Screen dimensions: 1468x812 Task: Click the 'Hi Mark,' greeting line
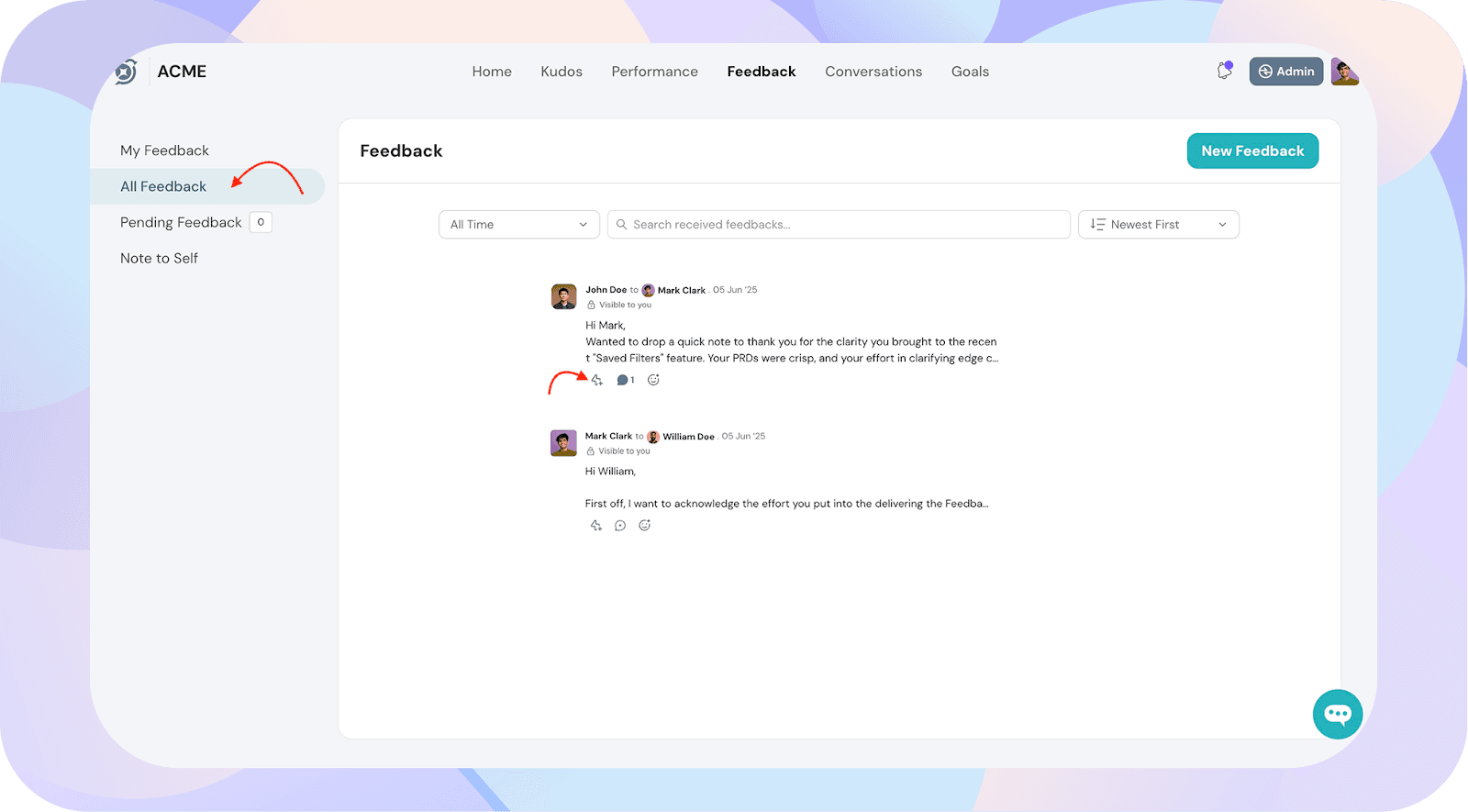606,326
